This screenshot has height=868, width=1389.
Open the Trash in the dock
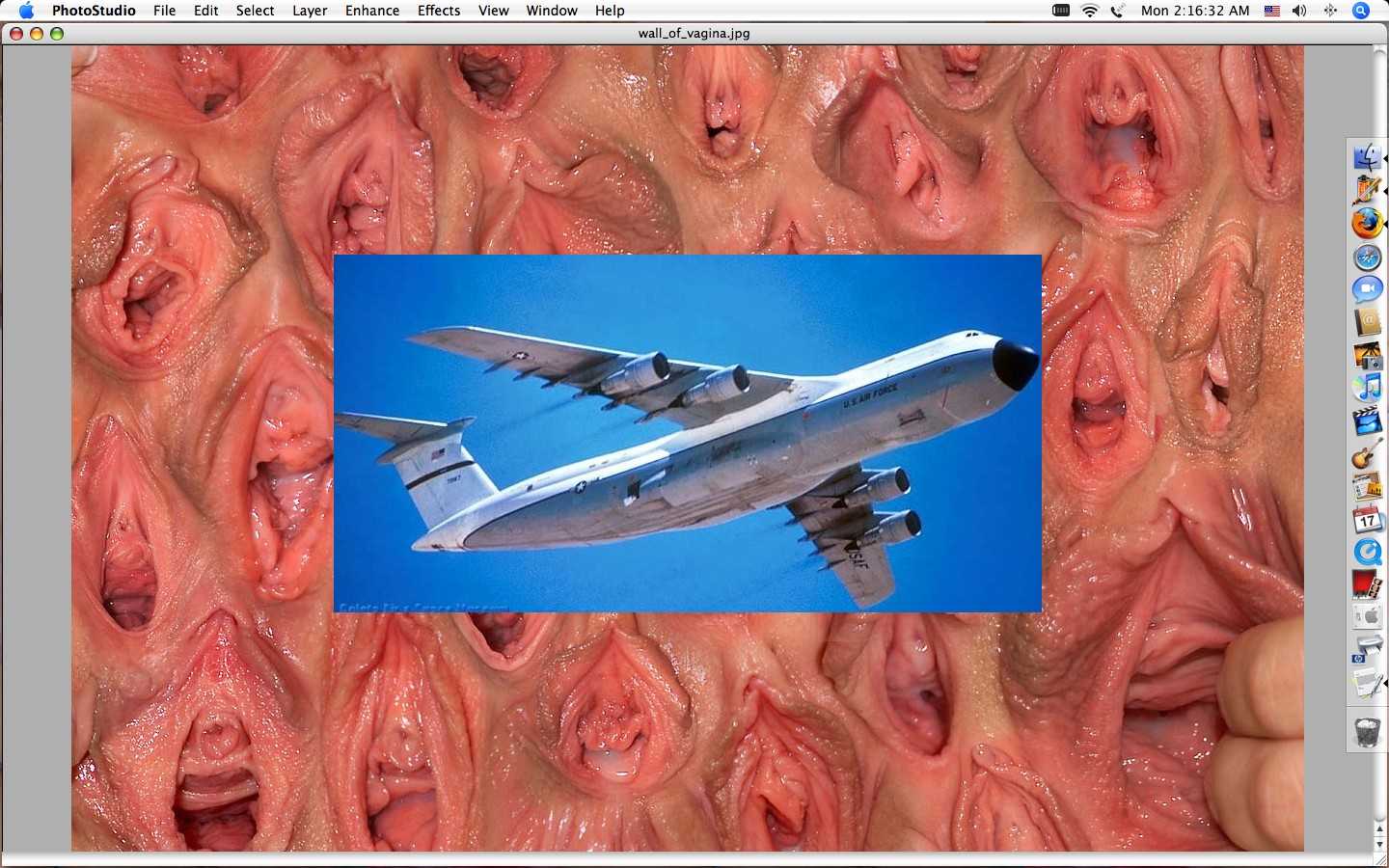(x=1367, y=731)
